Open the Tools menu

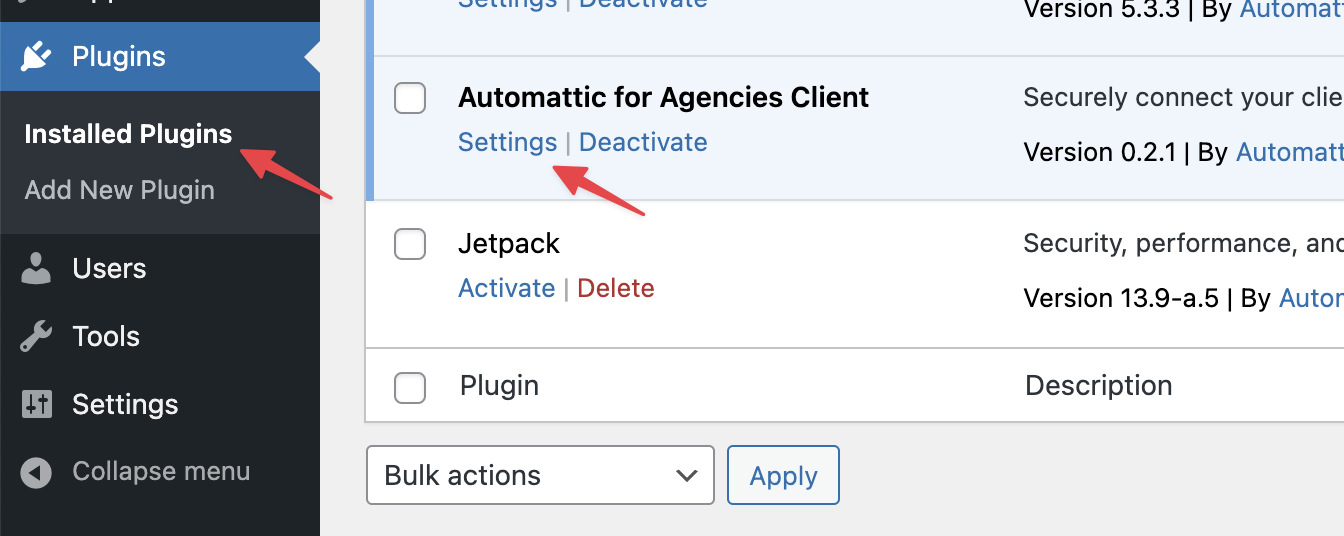point(106,337)
